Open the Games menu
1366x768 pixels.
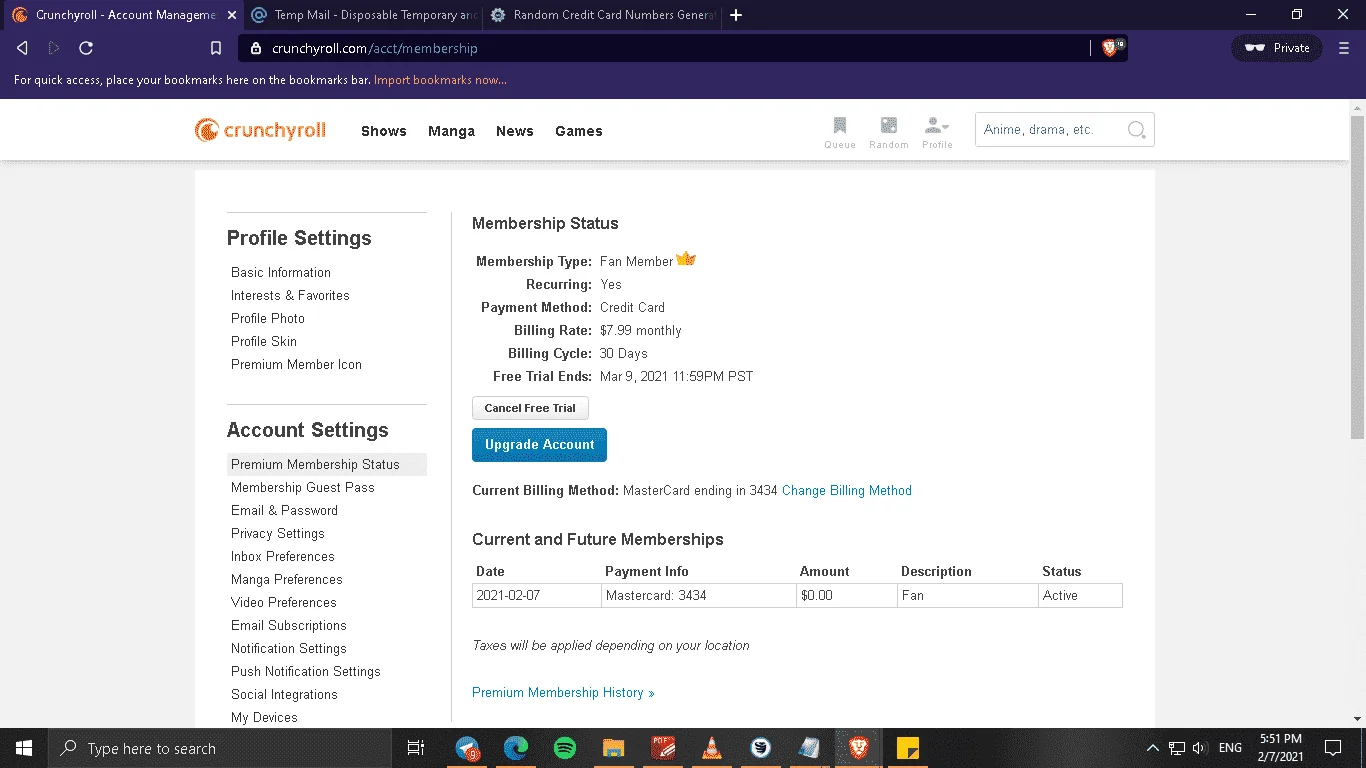[x=579, y=131]
